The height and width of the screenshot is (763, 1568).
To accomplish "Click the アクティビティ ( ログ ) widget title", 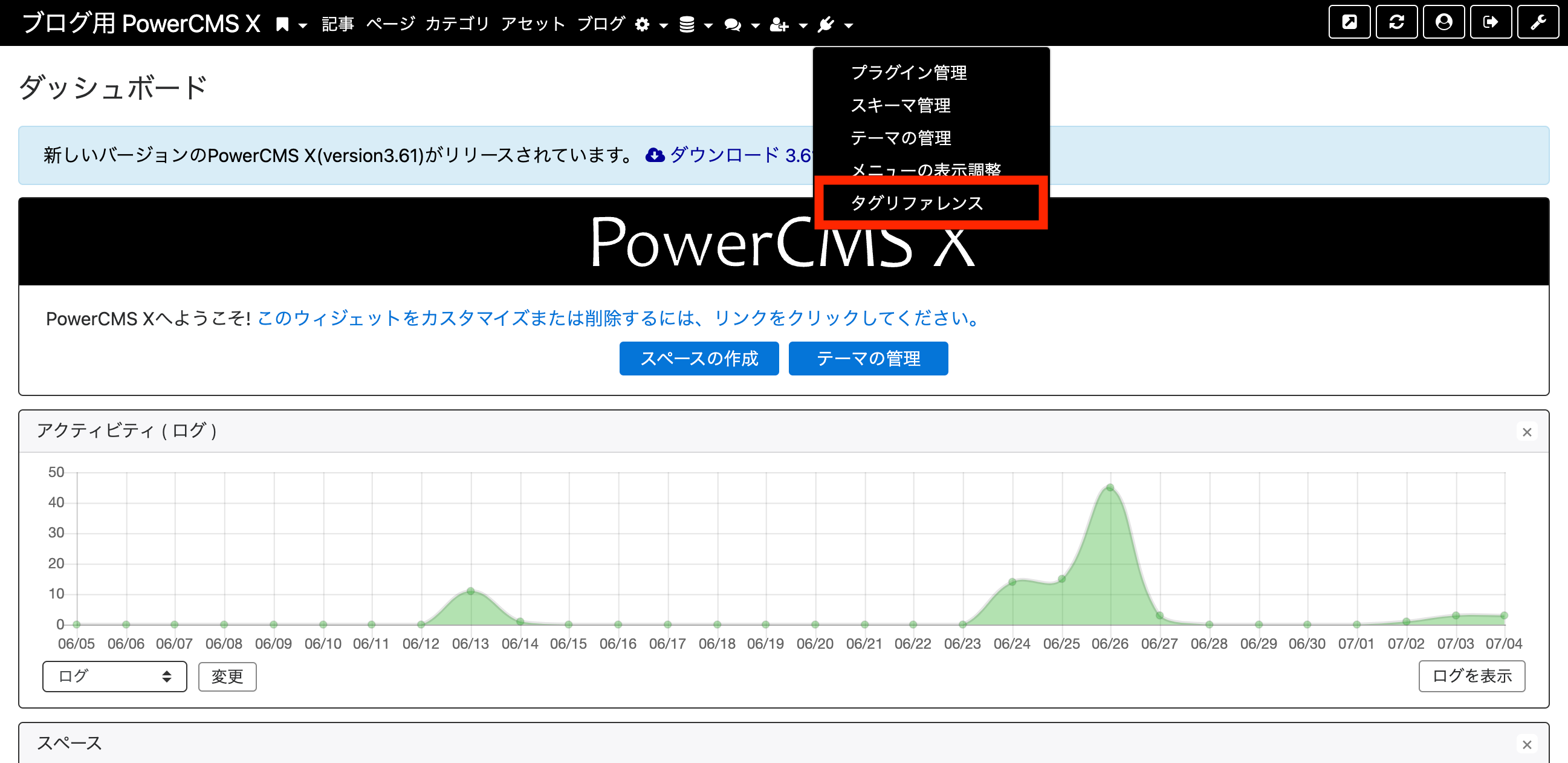I will coord(127,430).
